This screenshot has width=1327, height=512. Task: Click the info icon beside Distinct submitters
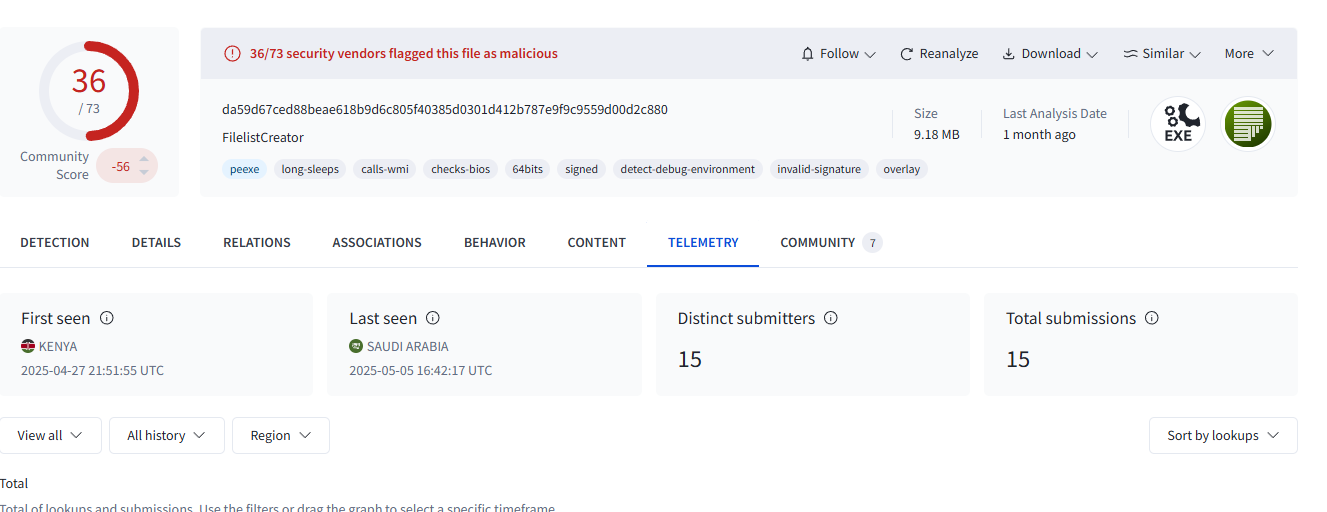(x=830, y=318)
